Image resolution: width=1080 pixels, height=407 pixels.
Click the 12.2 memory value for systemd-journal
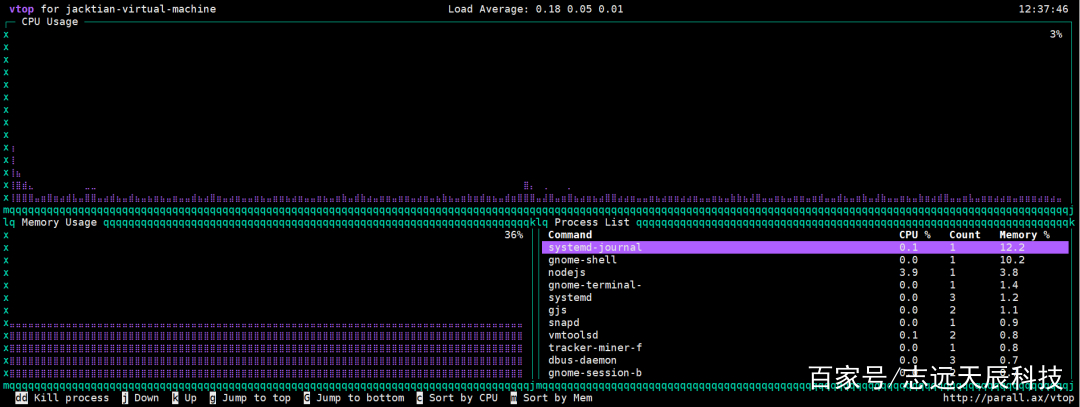(1012, 247)
